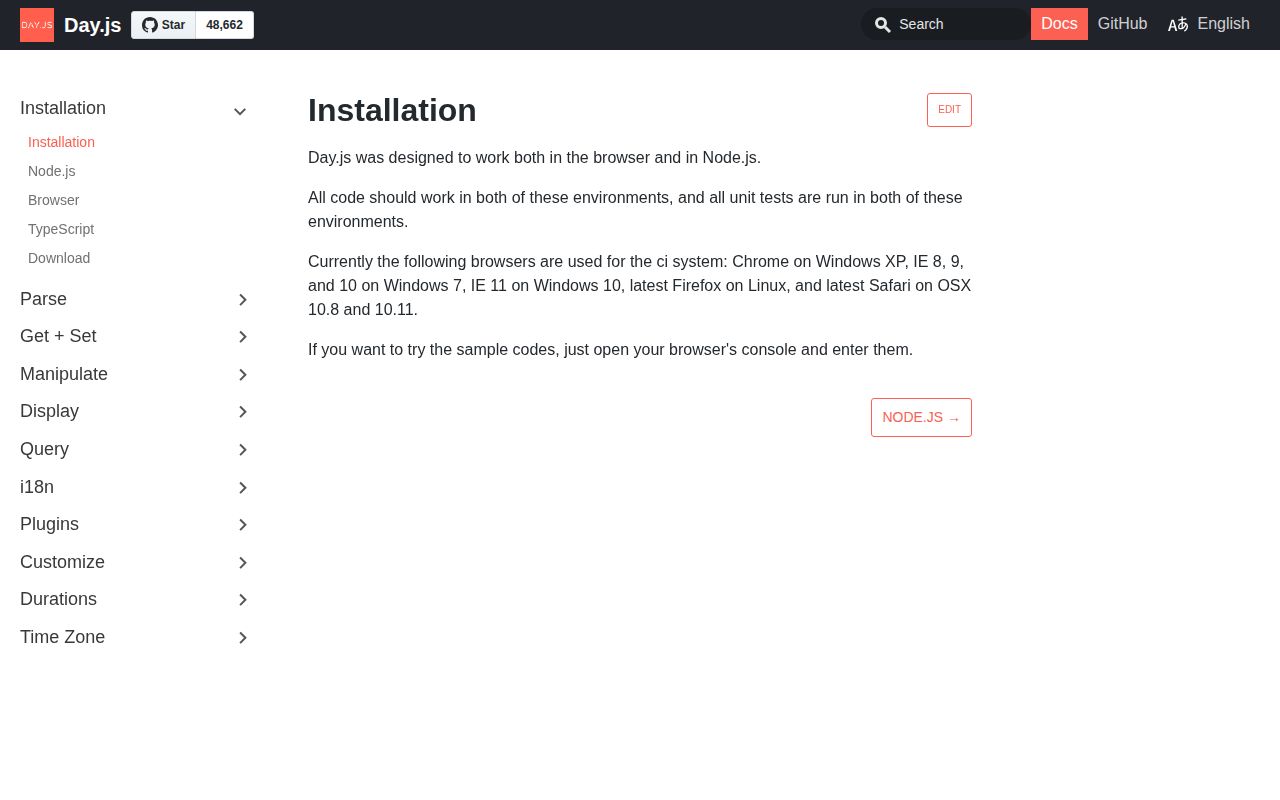Click the GitHub Star button
1280x800 pixels.
click(x=164, y=25)
